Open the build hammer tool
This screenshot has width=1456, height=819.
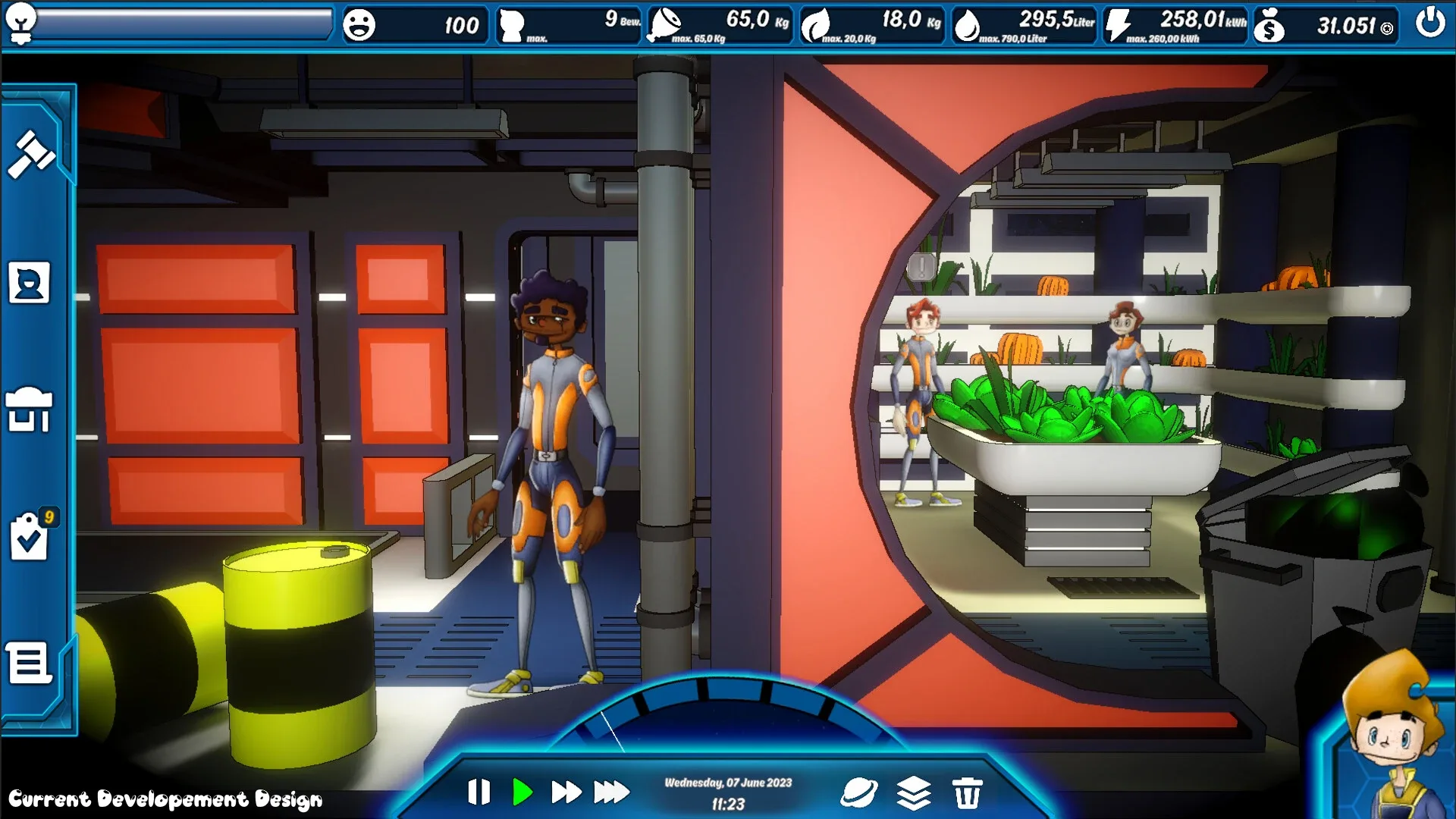coord(31,154)
